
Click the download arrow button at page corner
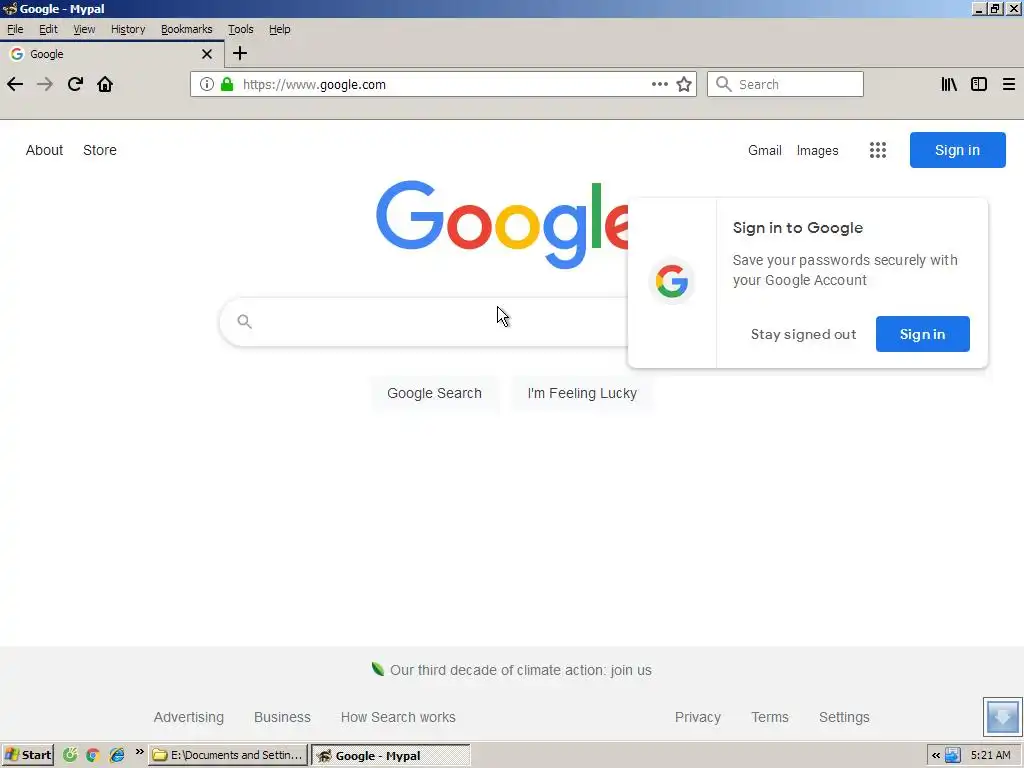click(1002, 717)
